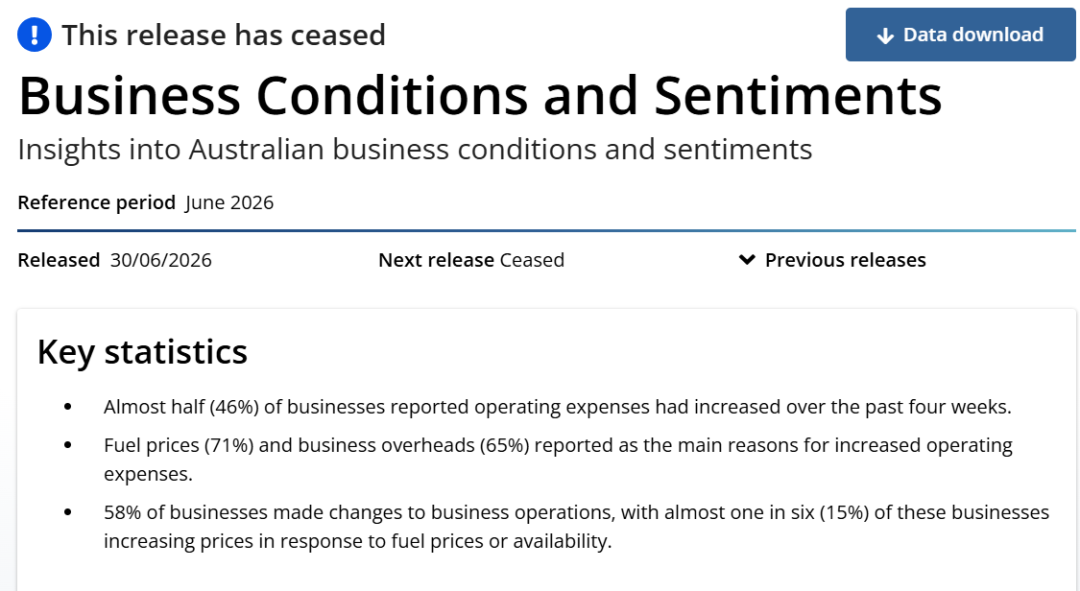Click the Released date 30/06/2026
The width and height of the screenshot is (1080, 591).
click(161, 260)
